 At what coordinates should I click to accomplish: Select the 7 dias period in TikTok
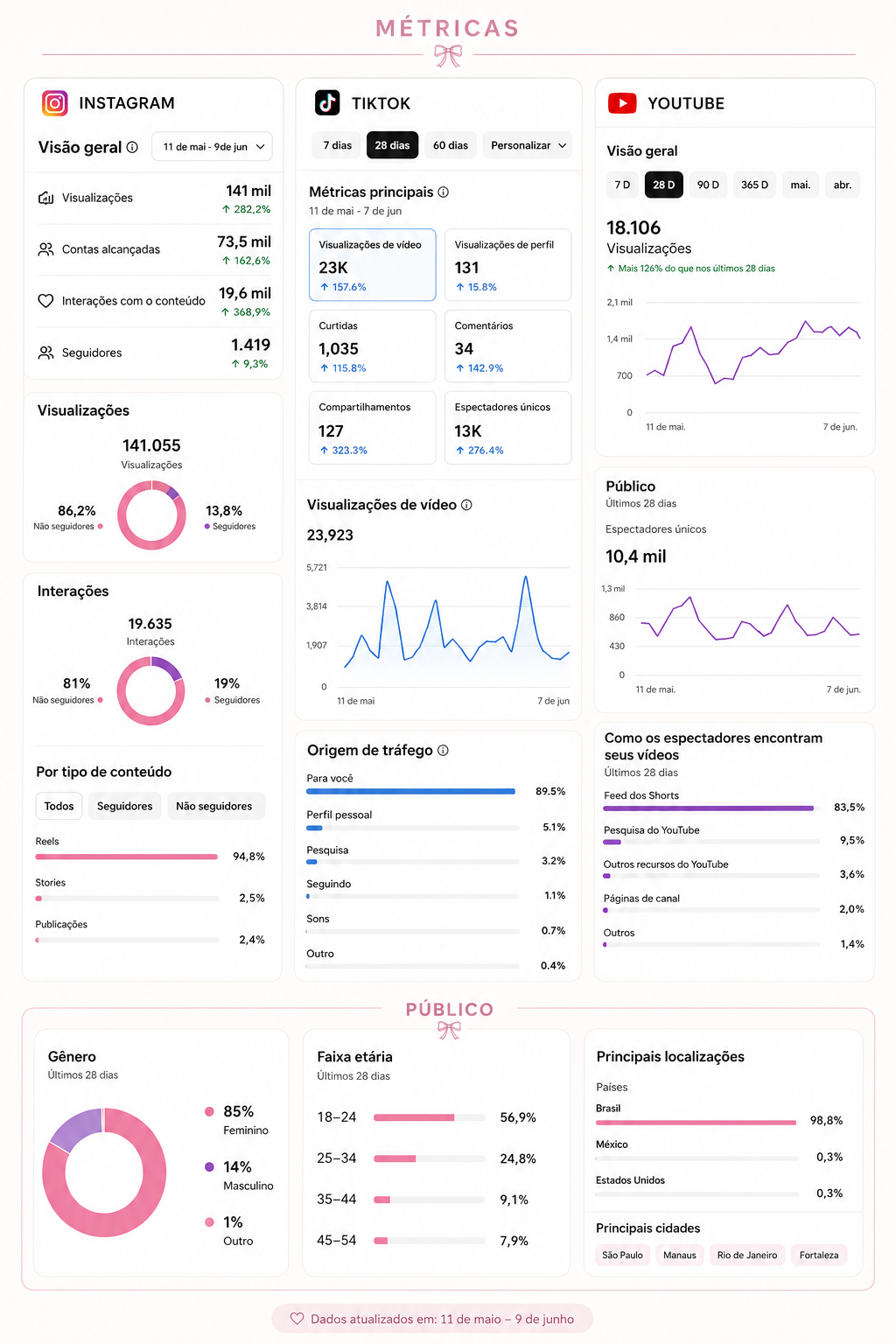[337, 145]
